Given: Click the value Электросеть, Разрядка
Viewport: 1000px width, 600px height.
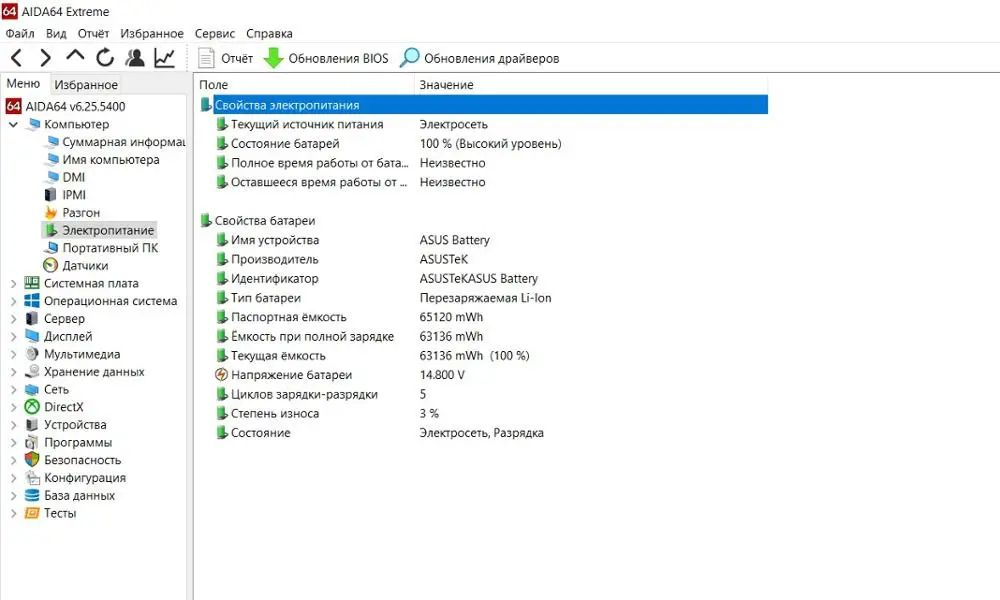Looking at the screenshot, I should click(482, 432).
